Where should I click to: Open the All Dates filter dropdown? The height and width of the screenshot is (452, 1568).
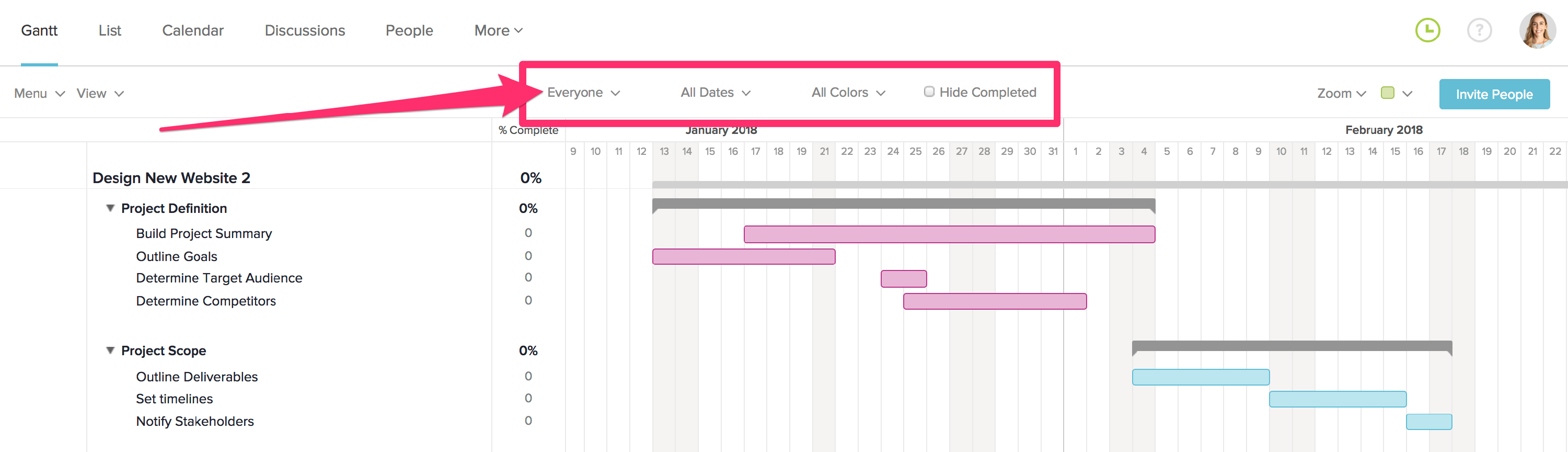click(x=715, y=92)
